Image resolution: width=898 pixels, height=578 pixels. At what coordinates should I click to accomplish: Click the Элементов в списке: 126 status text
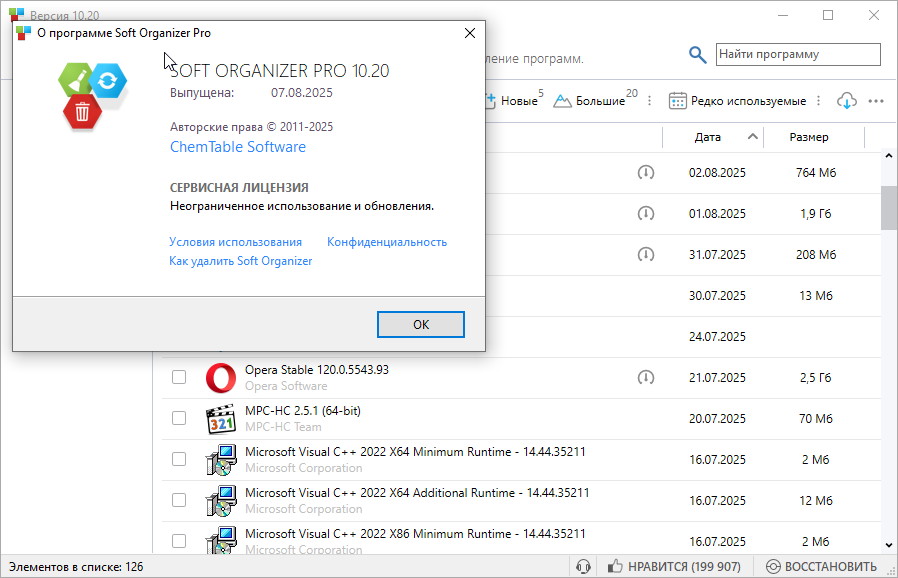click(x=76, y=567)
